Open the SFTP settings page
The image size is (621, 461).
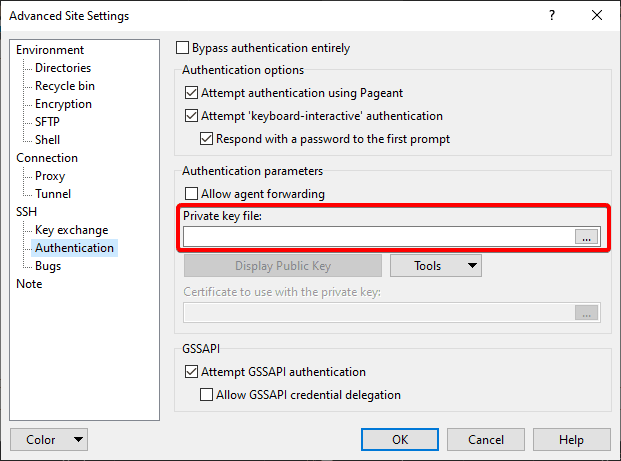click(x=49, y=122)
